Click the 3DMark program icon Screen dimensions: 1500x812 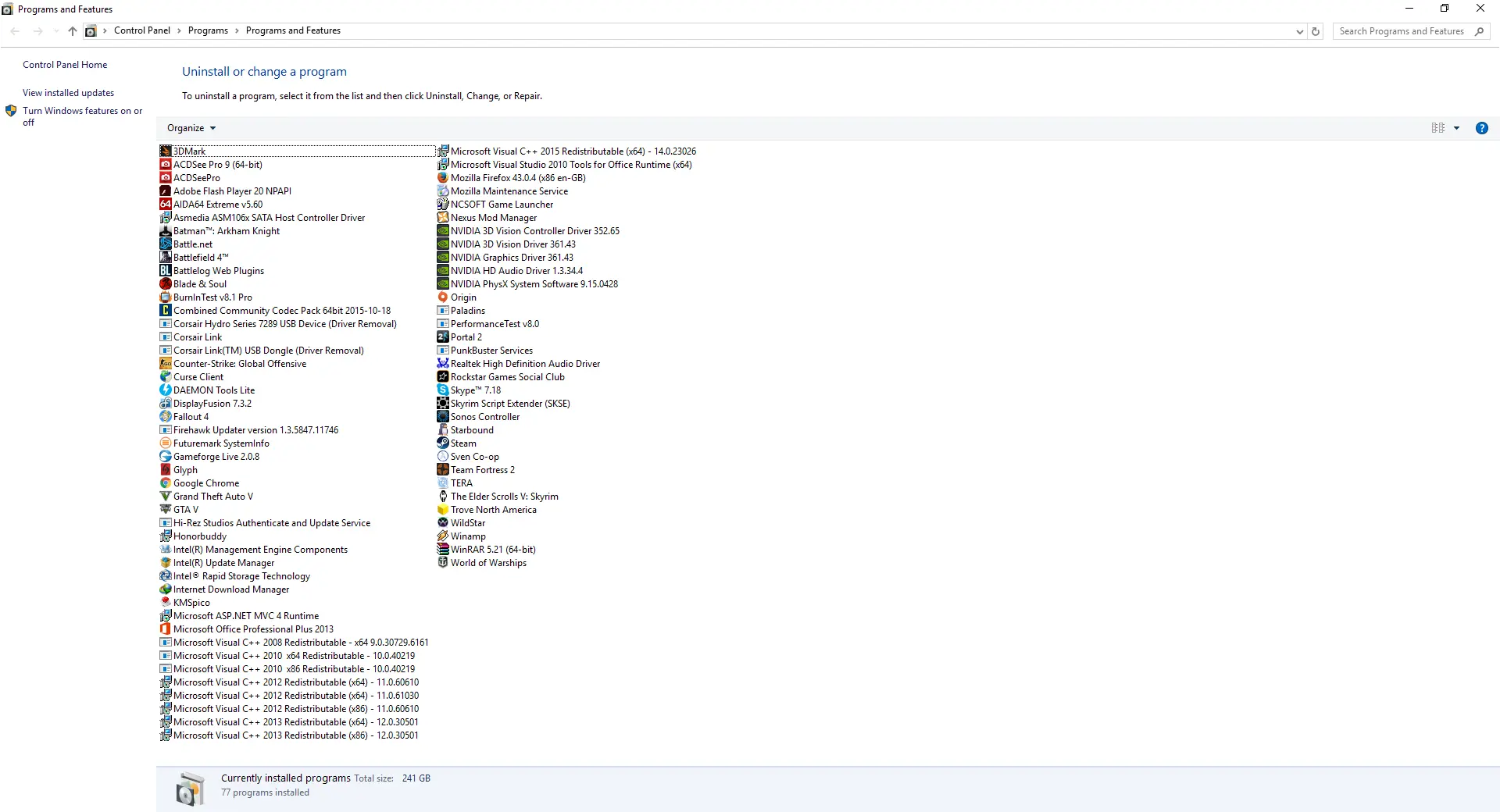(166, 151)
